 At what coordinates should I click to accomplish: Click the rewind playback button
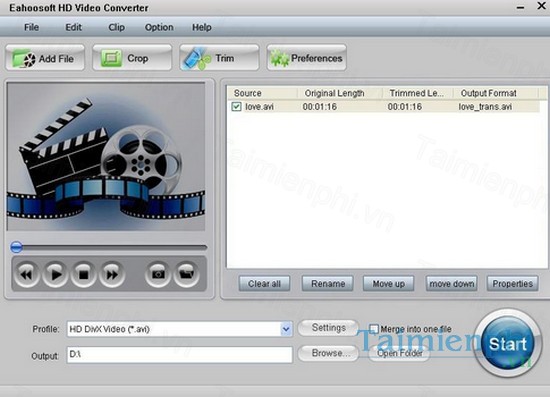pyautogui.click(x=26, y=274)
